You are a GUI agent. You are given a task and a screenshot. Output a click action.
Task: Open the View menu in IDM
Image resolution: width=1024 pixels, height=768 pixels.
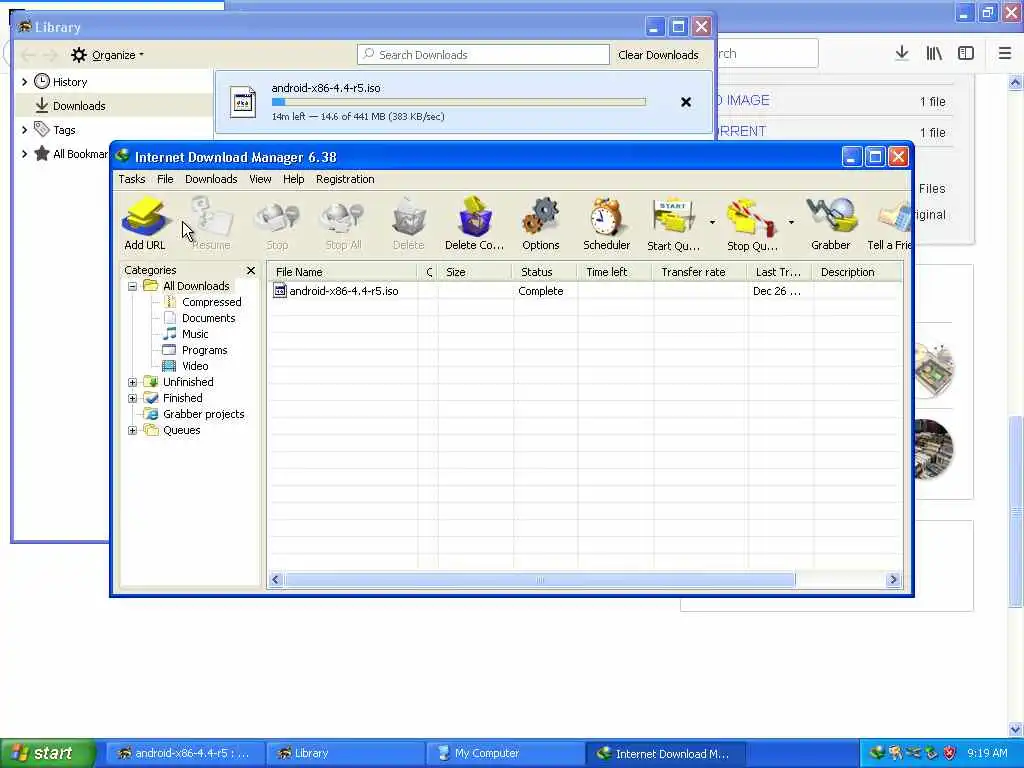(x=260, y=179)
